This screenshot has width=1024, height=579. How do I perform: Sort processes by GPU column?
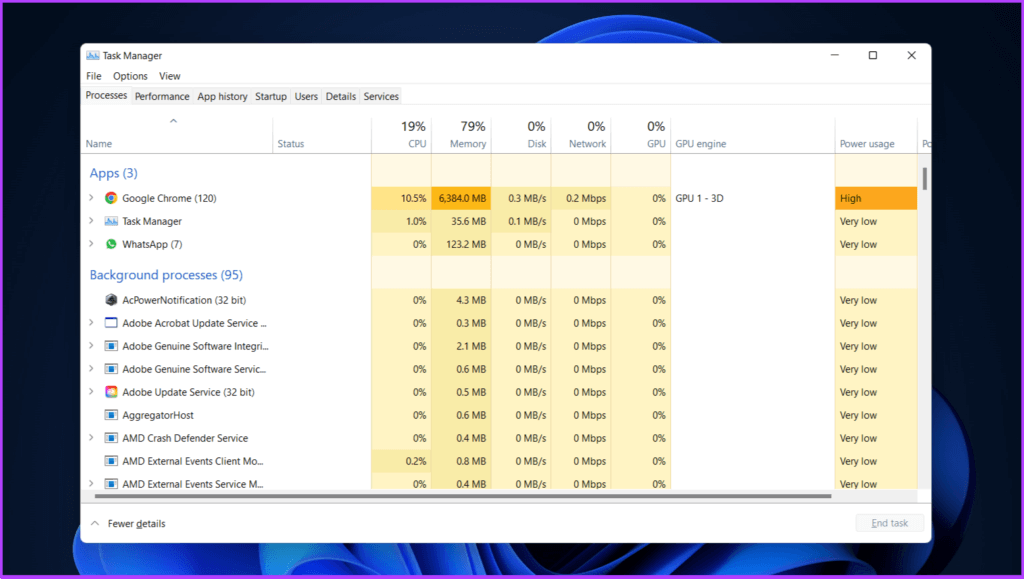pyautogui.click(x=641, y=135)
